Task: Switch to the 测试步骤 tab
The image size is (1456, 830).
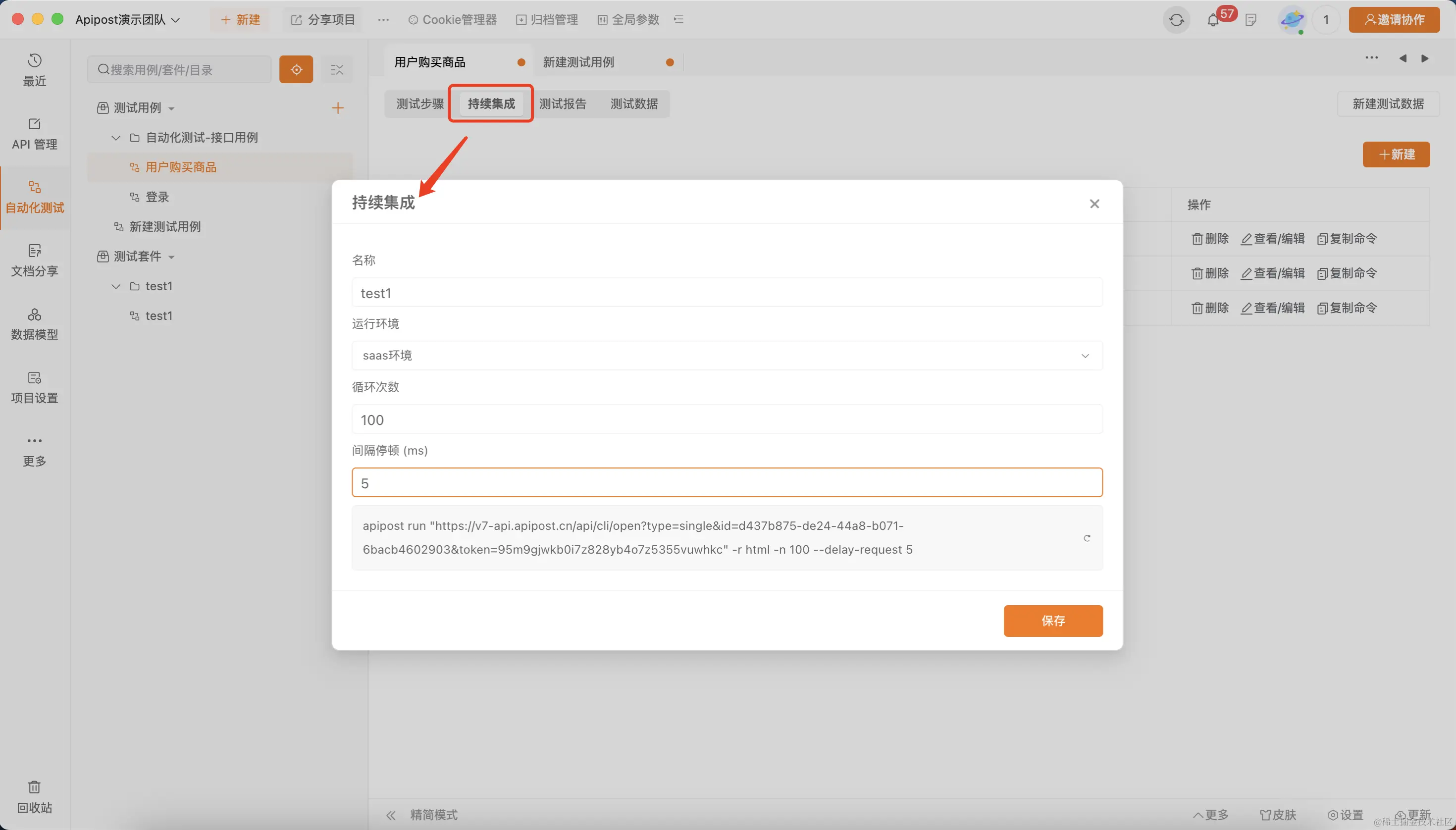Action: [419, 104]
